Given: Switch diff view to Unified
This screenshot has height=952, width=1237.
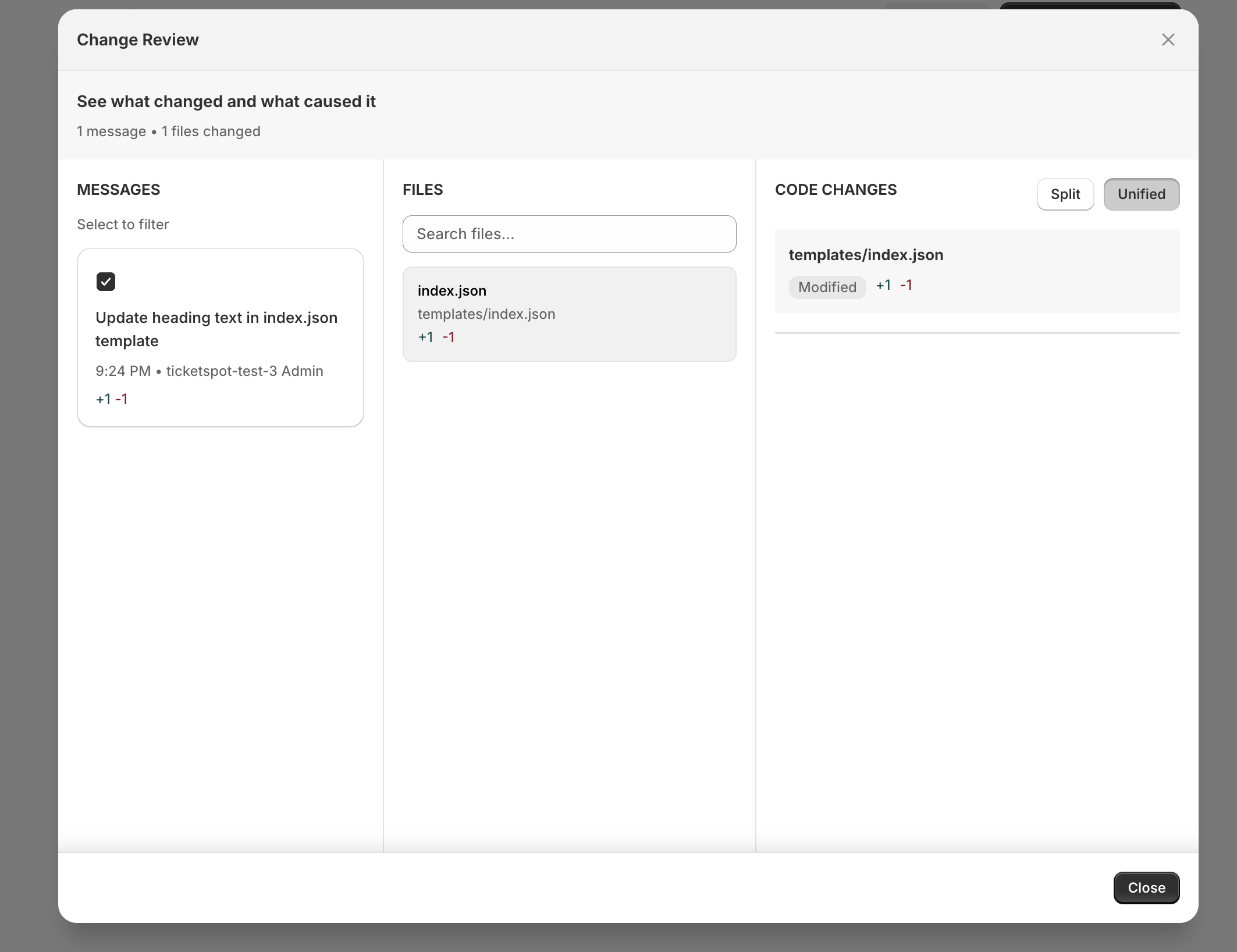Looking at the screenshot, I should point(1141,194).
